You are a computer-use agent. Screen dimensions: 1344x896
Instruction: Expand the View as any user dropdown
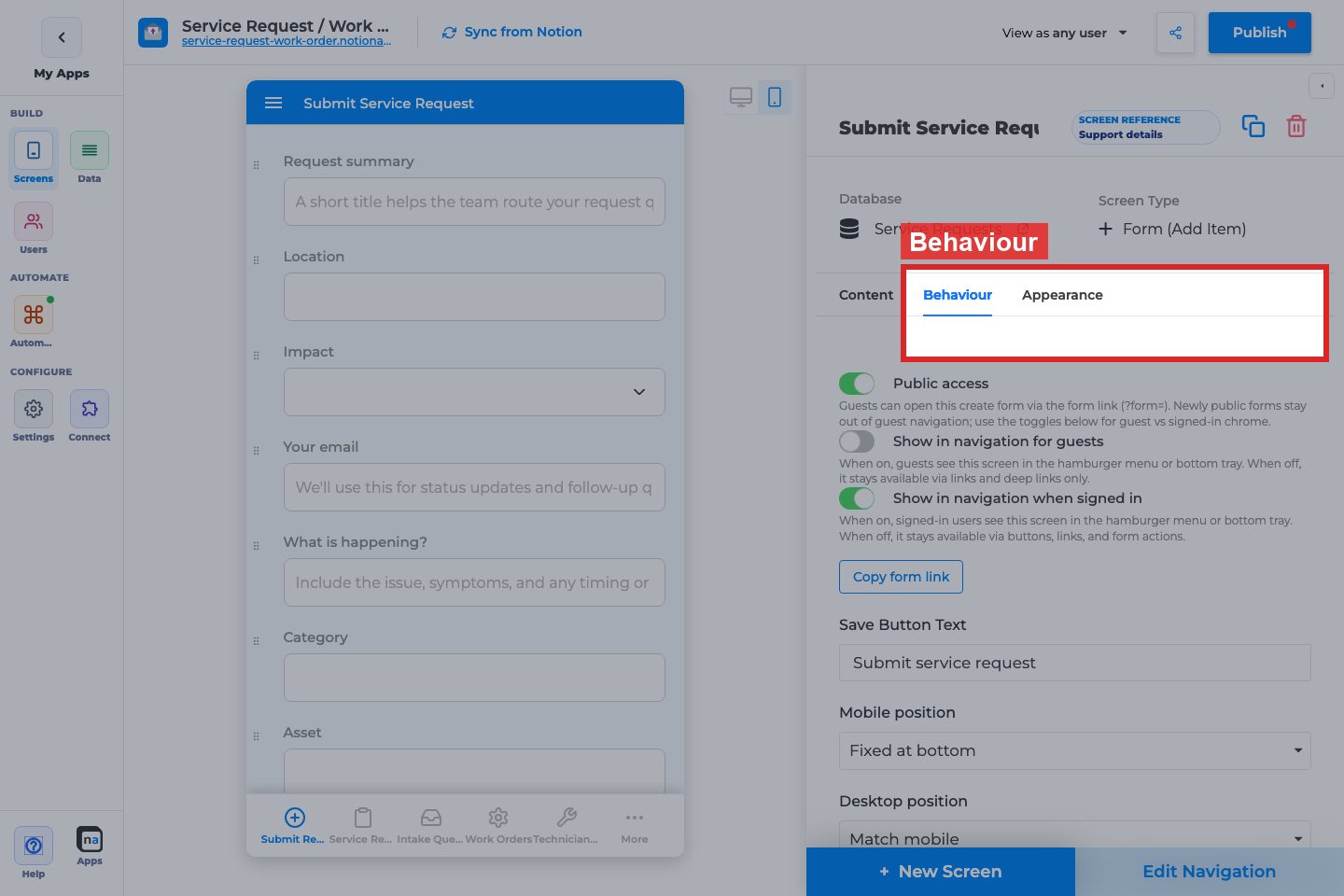[x=1065, y=33]
